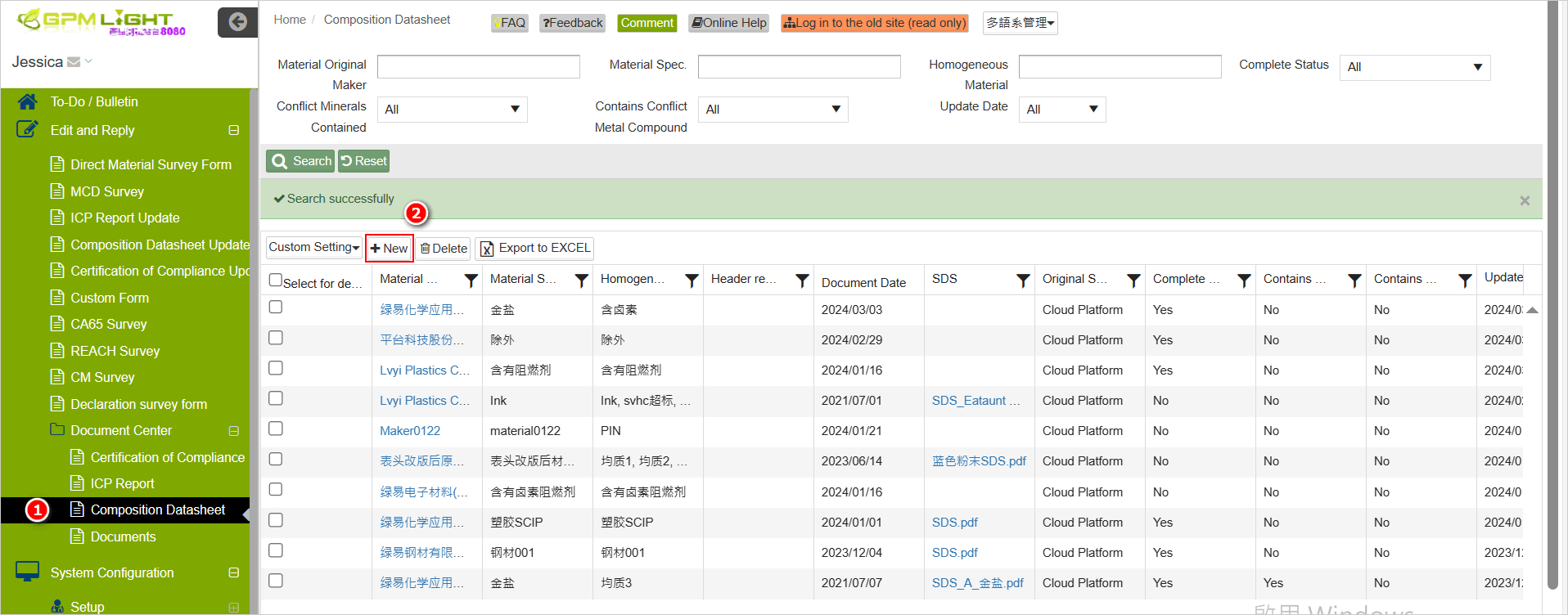
Task: Click the home icon for To-Do / Bulletin
Action: click(x=27, y=101)
